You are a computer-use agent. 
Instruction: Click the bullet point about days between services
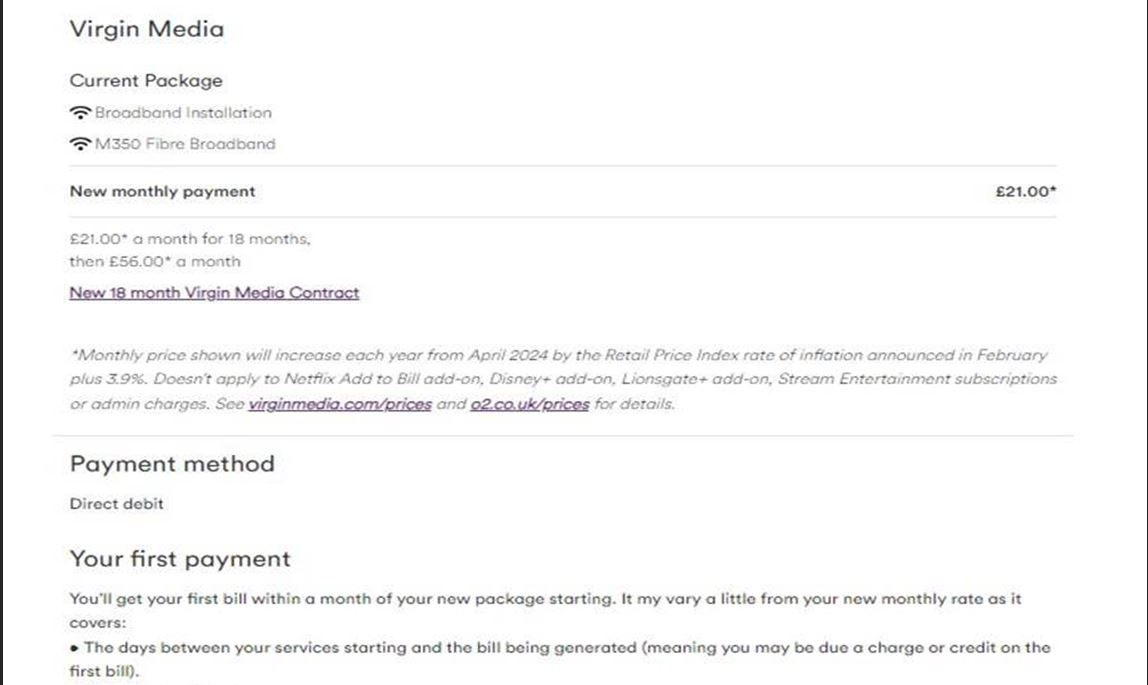click(560, 659)
